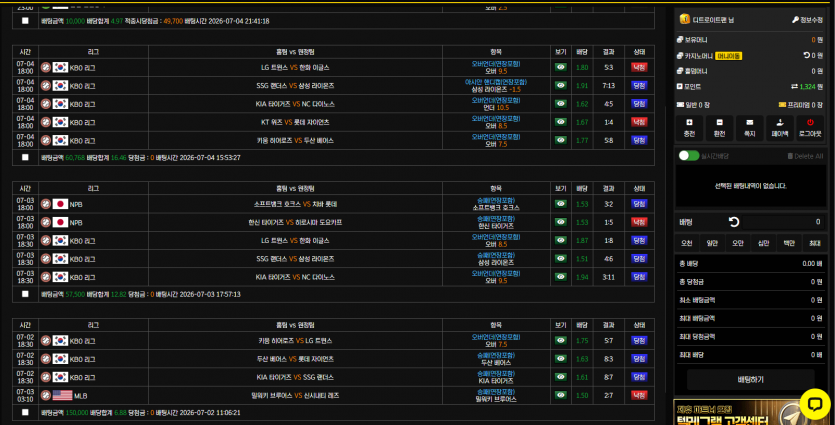
Task: Open the yellow chat bubble icon
Action: [815, 404]
